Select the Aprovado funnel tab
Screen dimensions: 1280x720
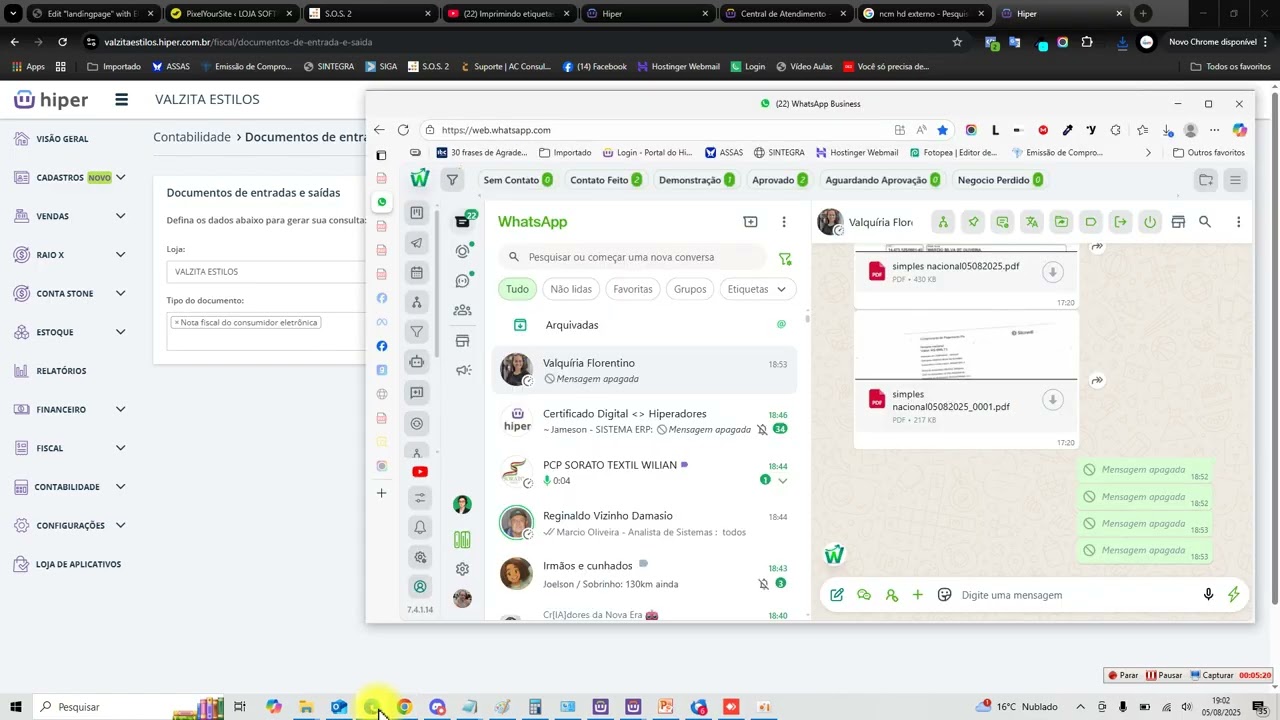pyautogui.click(x=780, y=180)
